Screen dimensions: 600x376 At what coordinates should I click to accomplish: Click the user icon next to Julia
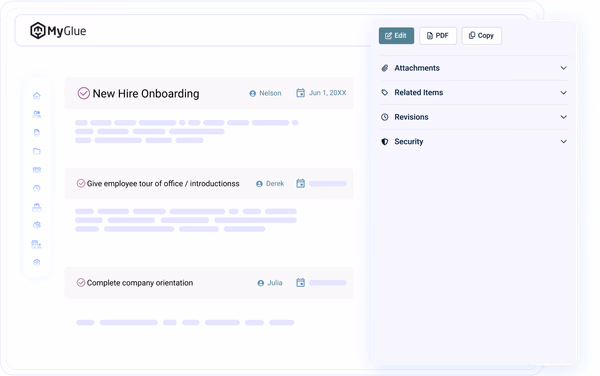[261, 283]
